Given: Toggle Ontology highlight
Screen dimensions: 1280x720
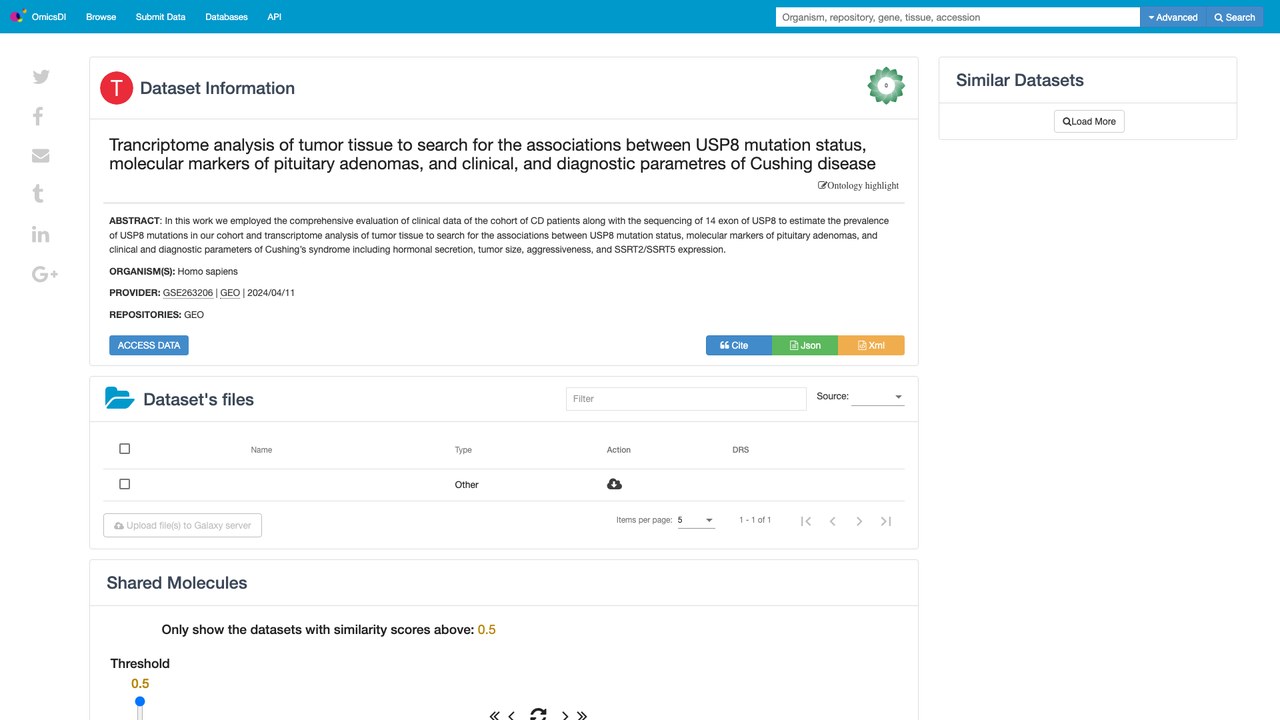Looking at the screenshot, I should (x=859, y=185).
